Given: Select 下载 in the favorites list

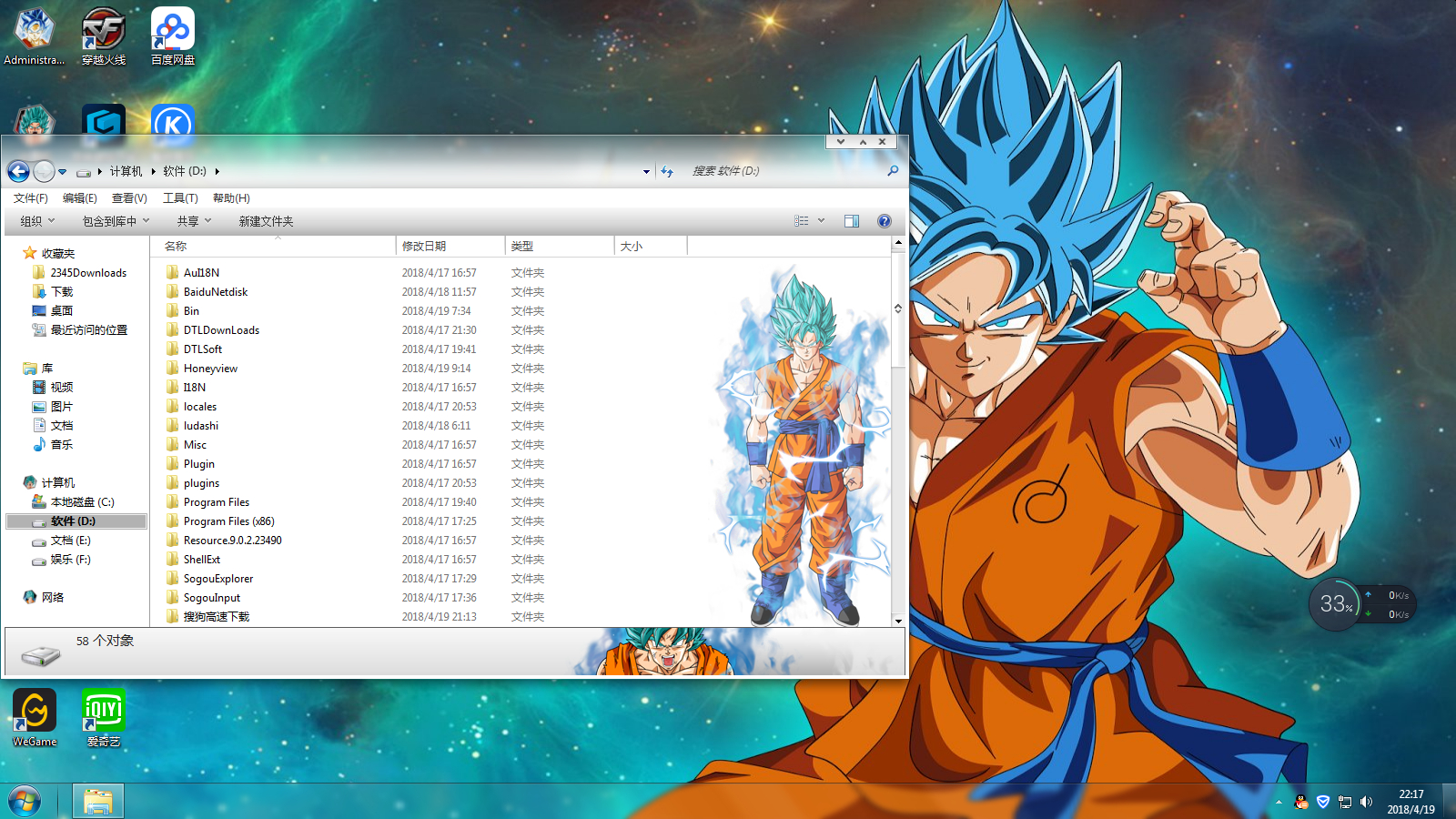Looking at the screenshot, I should coord(62,291).
